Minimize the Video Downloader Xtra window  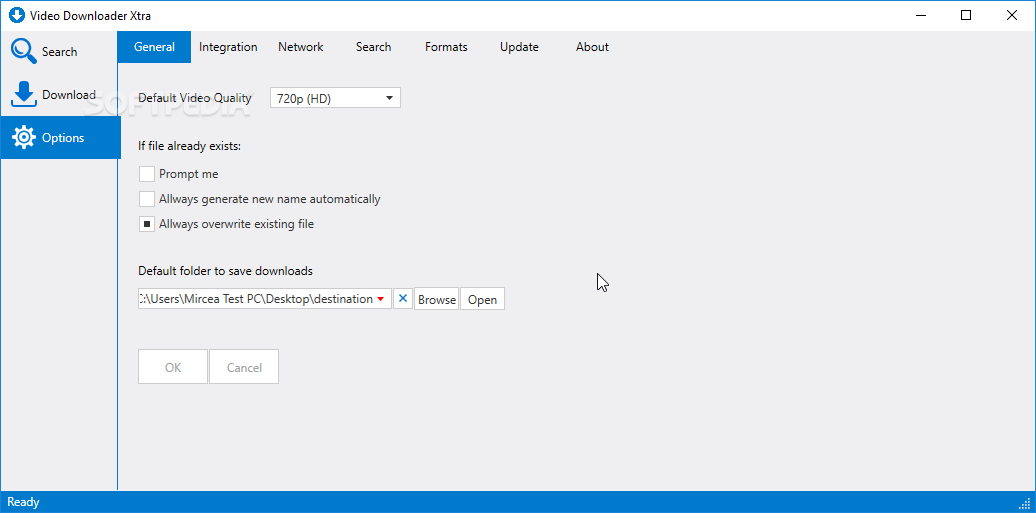tap(921, 15)
